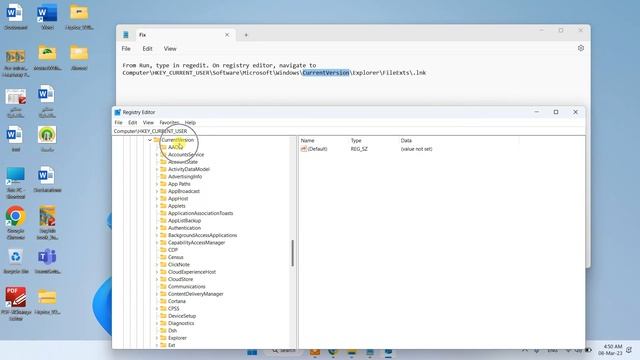Expand the Authentication key arrow
This screenshot has width=640, height=360.
157,228
